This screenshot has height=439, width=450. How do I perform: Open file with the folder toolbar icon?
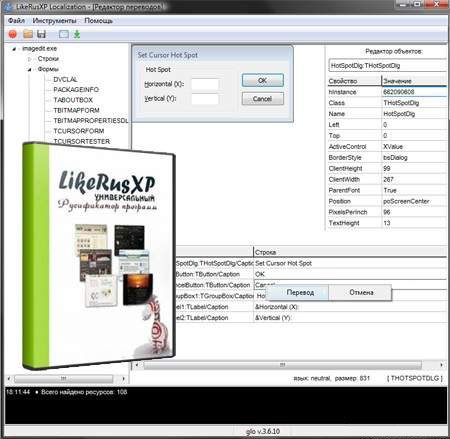click(x=28, y=34)
